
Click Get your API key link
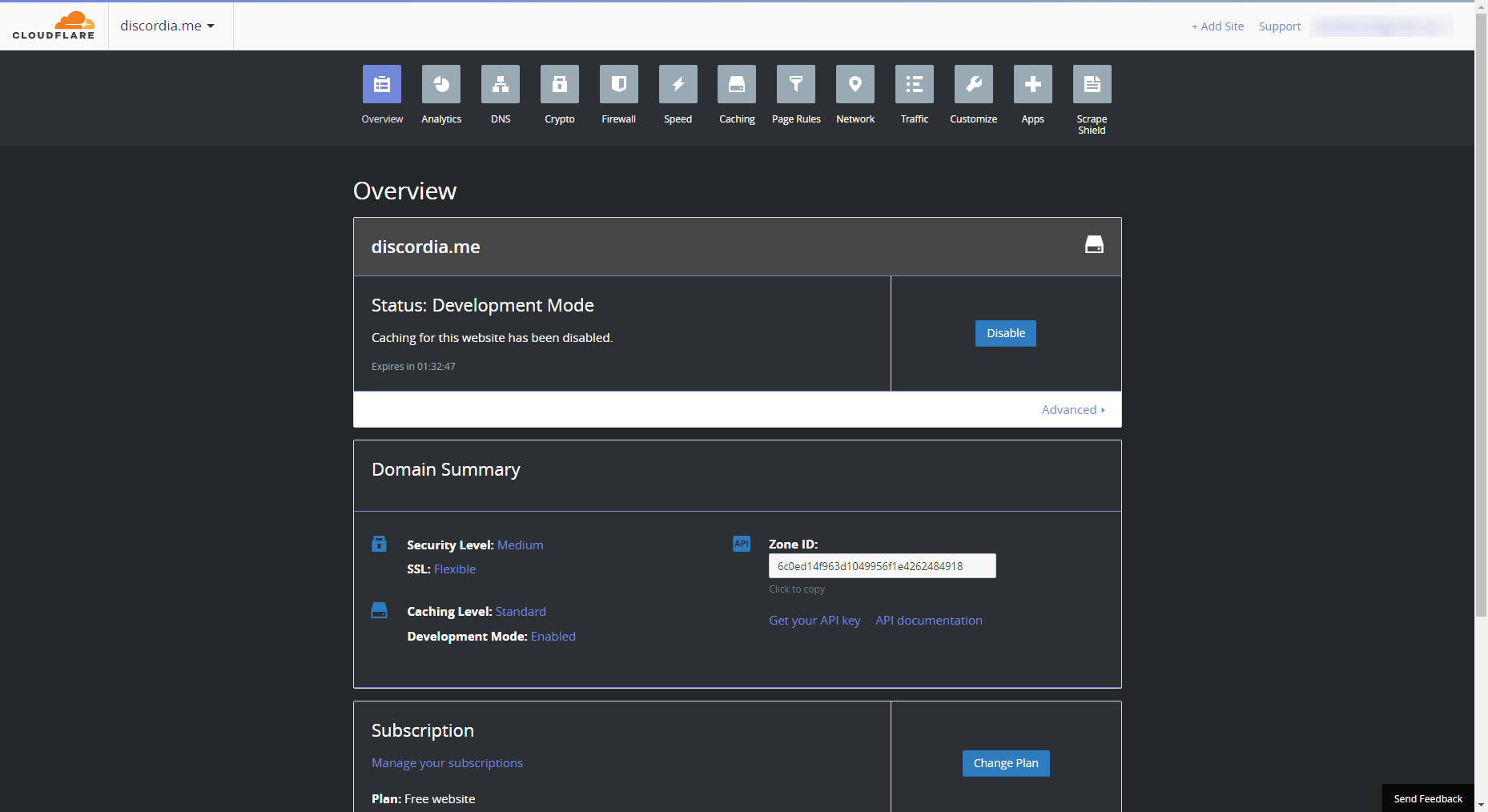pos(814,621)
